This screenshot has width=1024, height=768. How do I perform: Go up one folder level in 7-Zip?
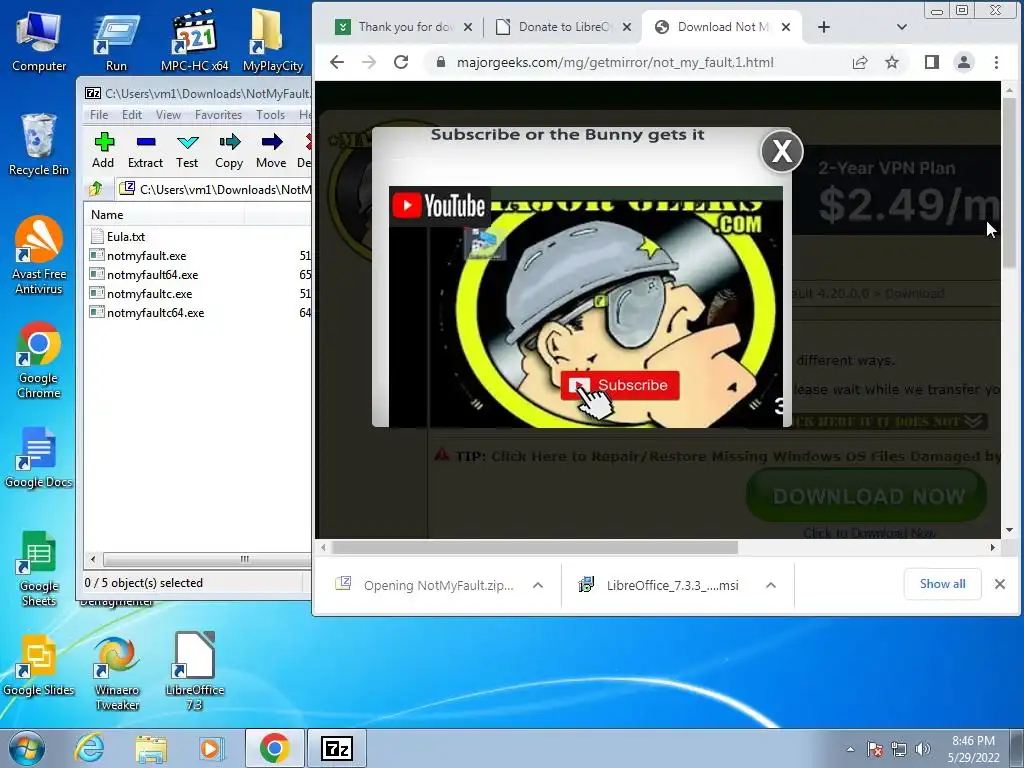(96, 189)
